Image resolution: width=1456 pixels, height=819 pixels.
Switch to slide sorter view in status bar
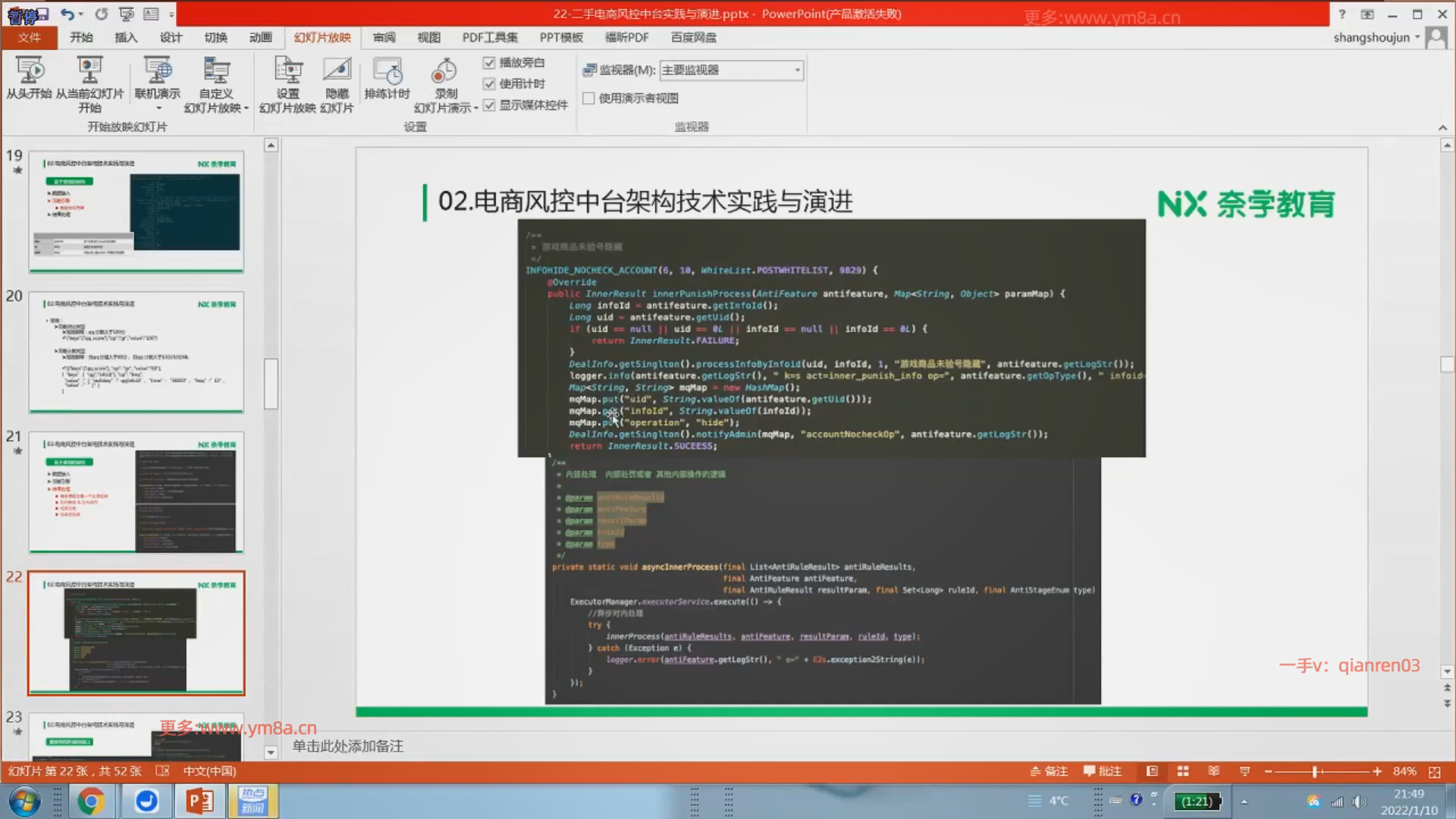click(x=1182, y=771)
